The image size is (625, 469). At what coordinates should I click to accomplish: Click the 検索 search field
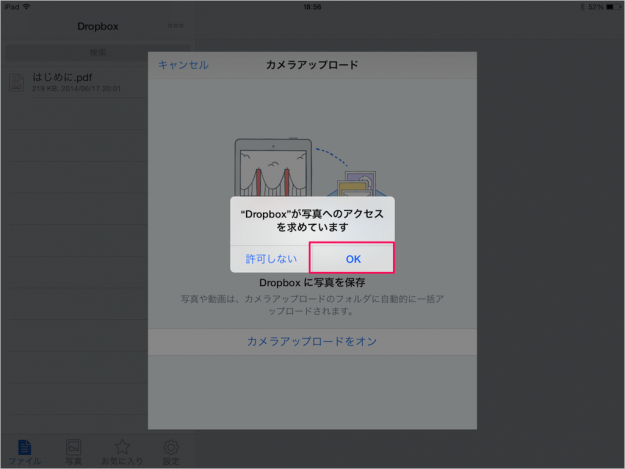pyautogui.click(x=98, y=53)
